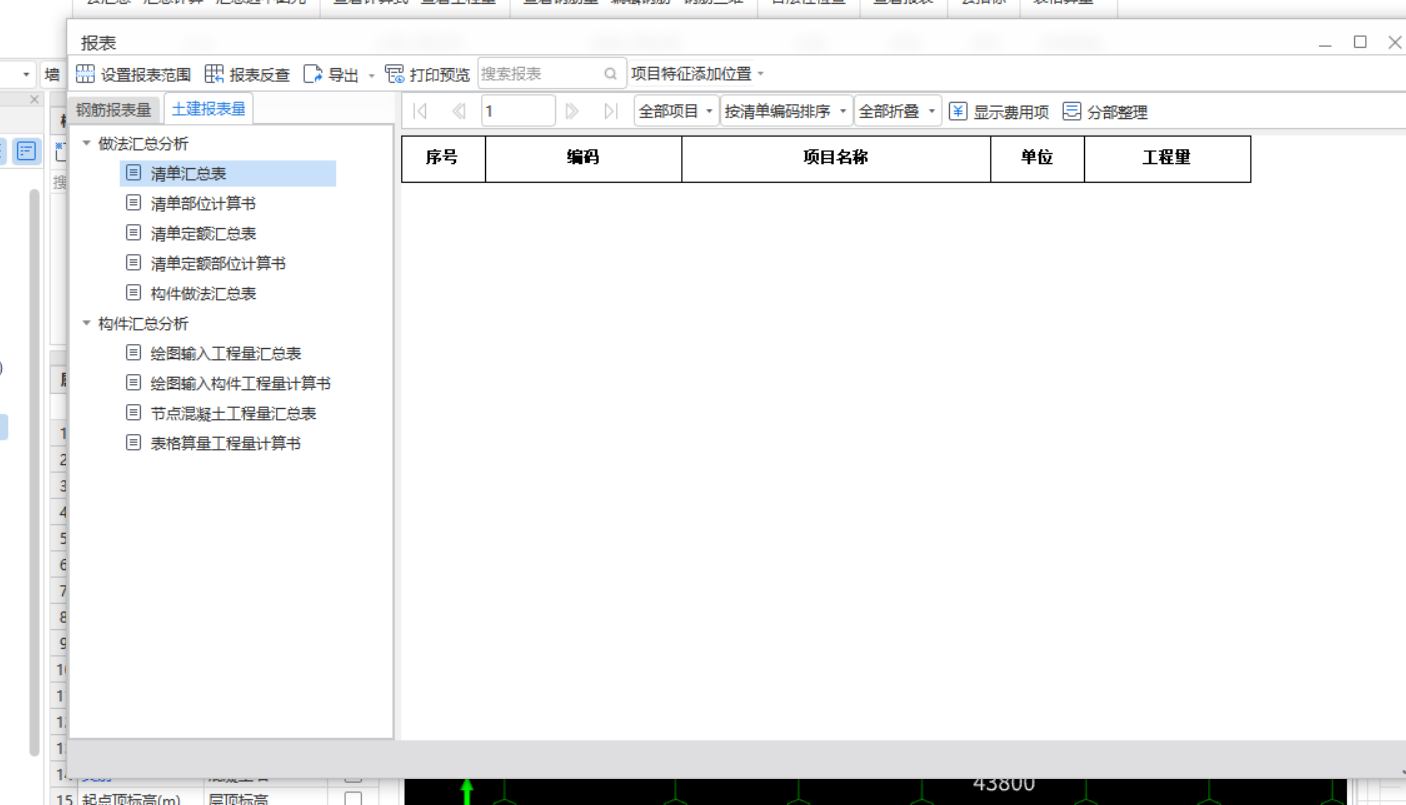Viewport: 1406px width, 805px height.
Task: Click the search magnifier icon
Action: pos(611,74)
